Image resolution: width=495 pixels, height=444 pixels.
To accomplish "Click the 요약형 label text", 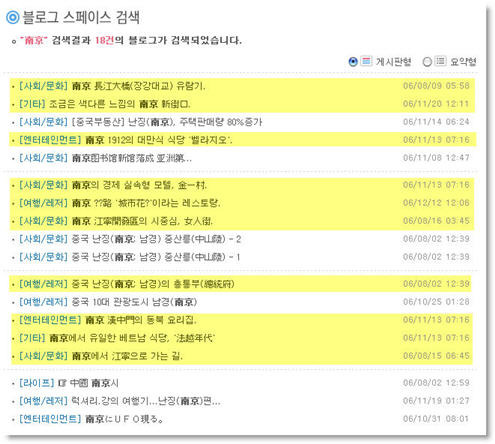I will tap(463, 62).
